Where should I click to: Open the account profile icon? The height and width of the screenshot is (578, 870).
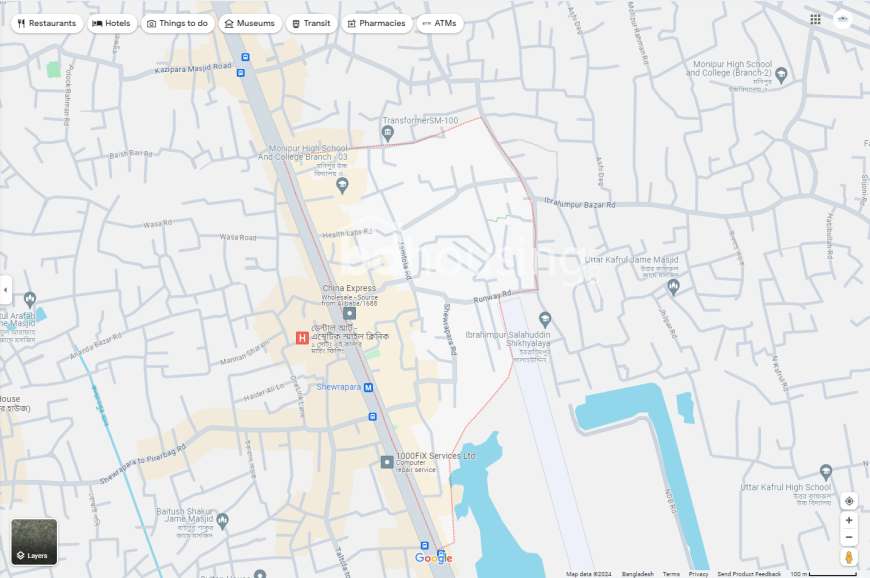pos(843,19)
